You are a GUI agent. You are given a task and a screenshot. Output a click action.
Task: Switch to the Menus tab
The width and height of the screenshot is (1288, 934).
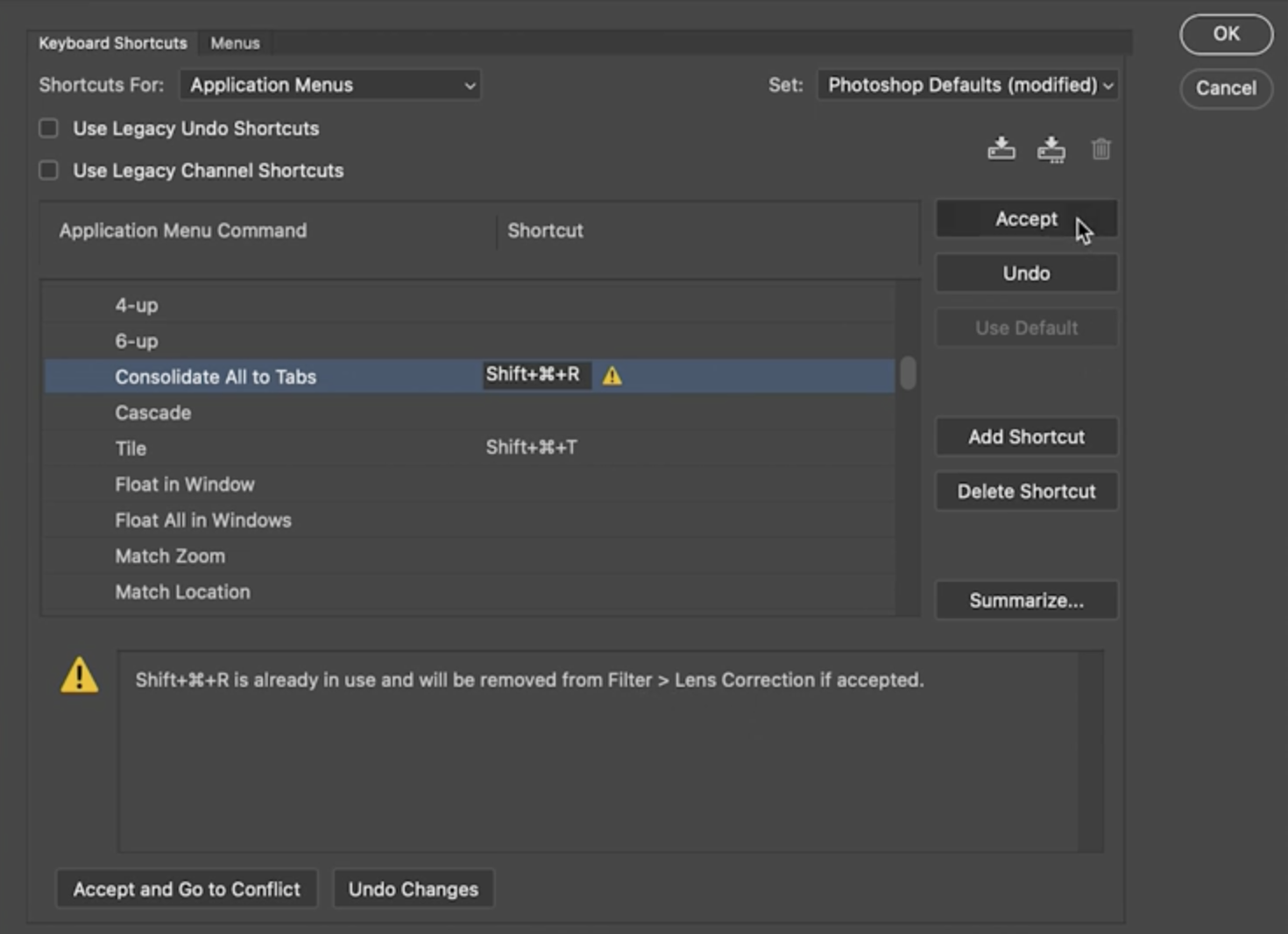coord(235,43)
